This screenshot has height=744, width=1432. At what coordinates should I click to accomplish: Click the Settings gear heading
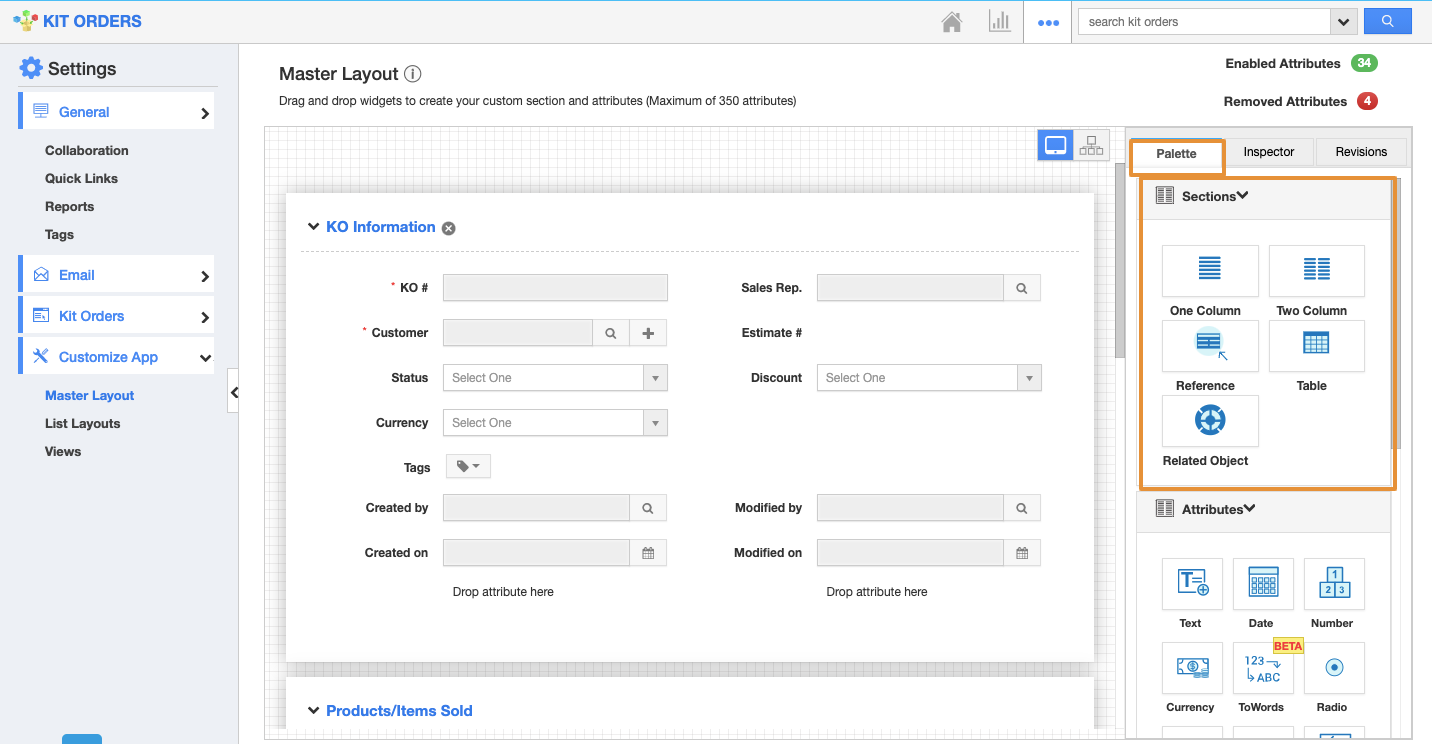(68, 68)
